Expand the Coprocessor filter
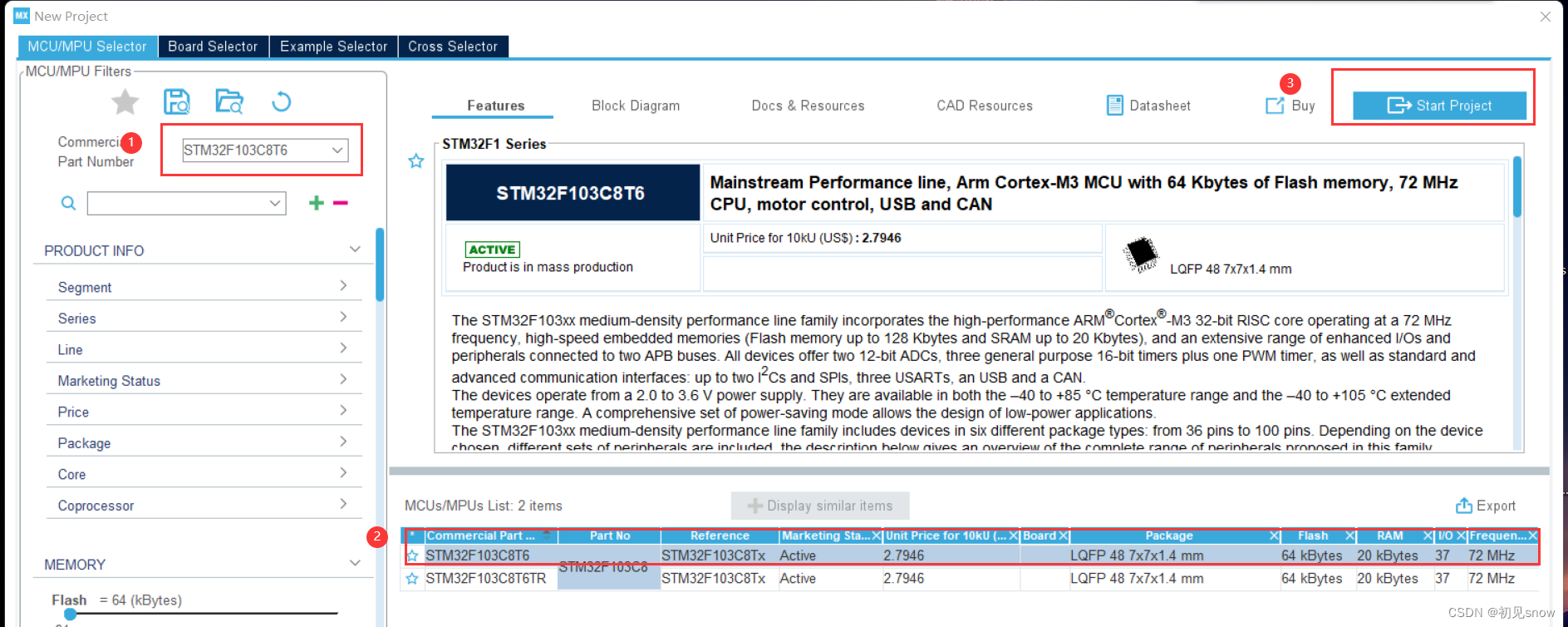Image resolution: width=1568 pixels, height=627 pixels. point(343,504)
